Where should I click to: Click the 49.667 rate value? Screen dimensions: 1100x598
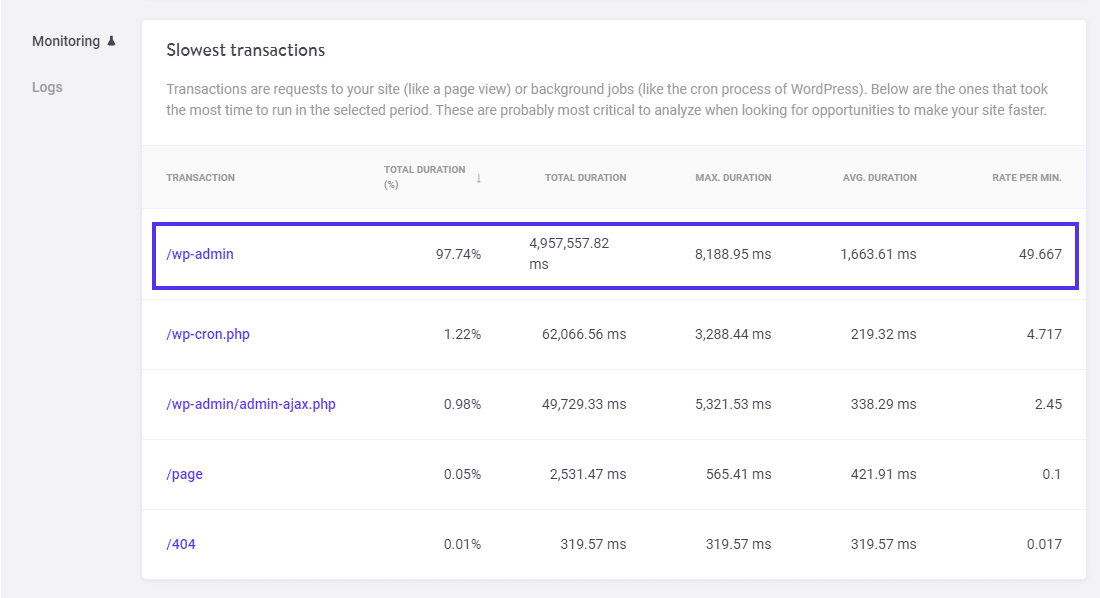pyautogui.click(x=1036, y=254)
